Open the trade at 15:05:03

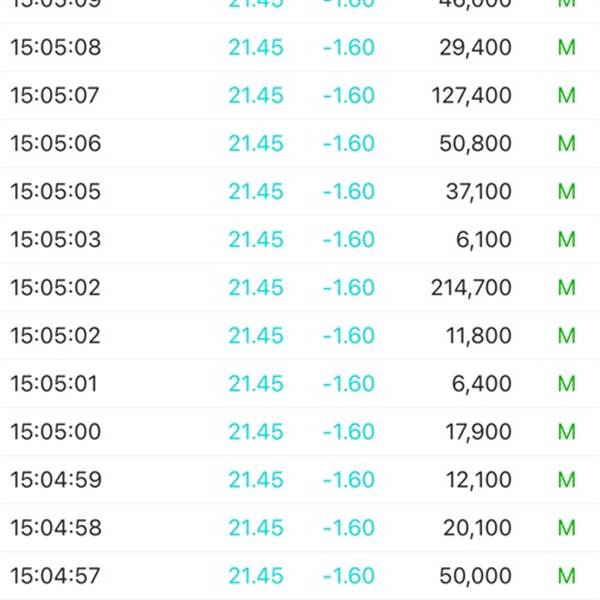[x=56, y=240]
